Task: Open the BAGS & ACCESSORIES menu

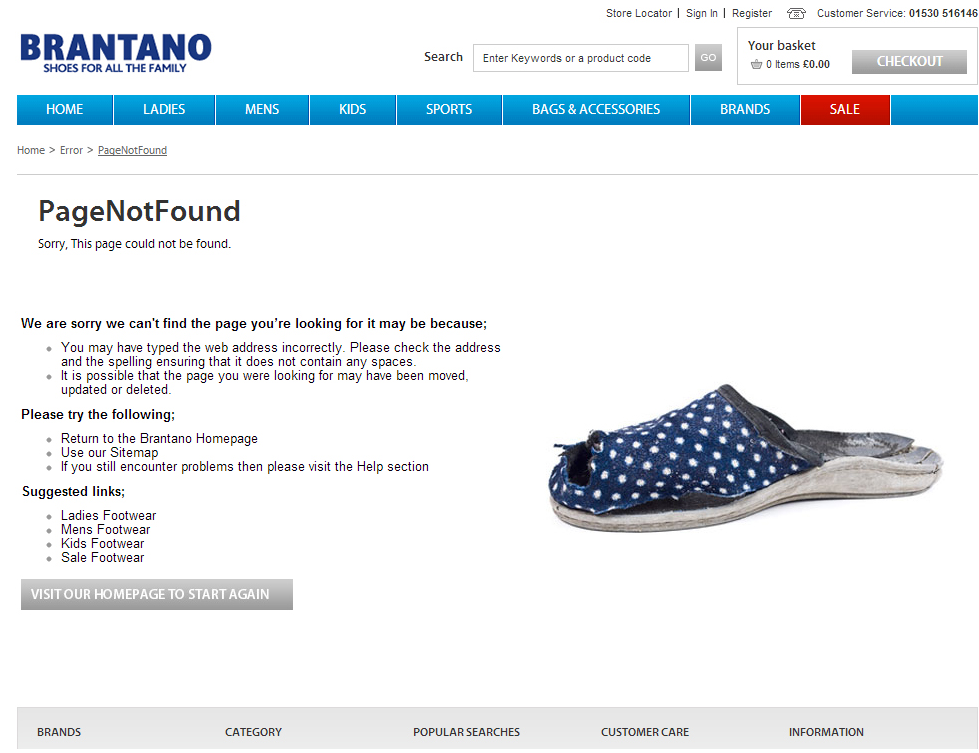Action: coord(596,109)
